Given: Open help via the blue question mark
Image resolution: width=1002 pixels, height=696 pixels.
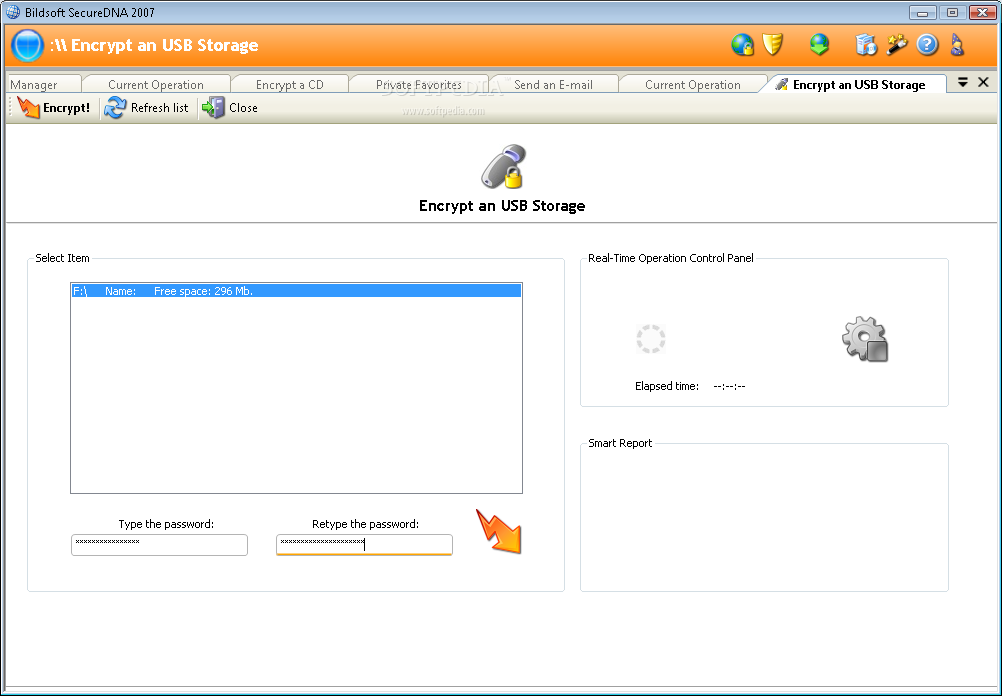Looking at the screenshot, I should click(x=927, y=45).
